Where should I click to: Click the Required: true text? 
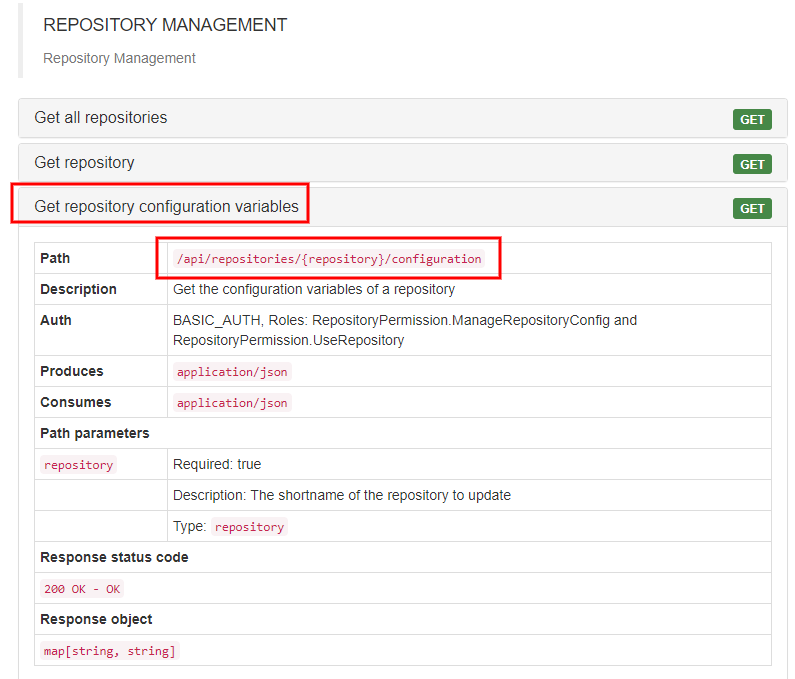(217, 465)
